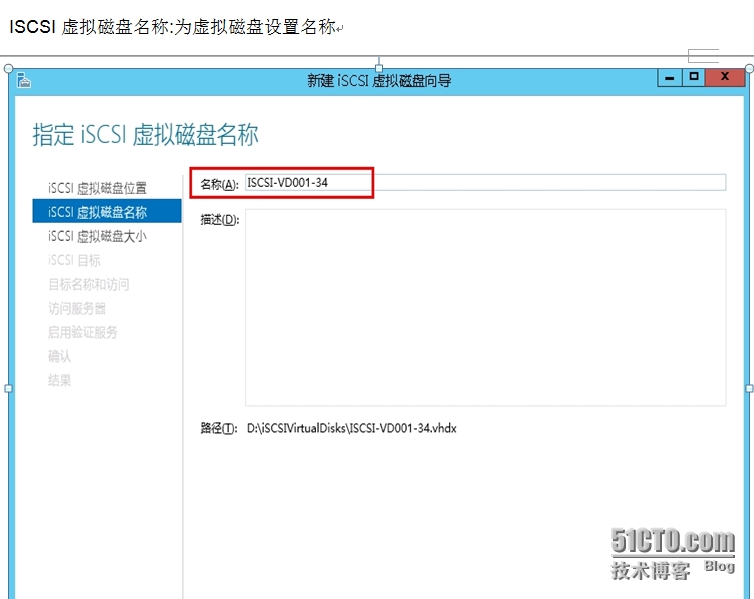Click the 路径(T) label
Screen dimensions: 754x599
(219, 428)
